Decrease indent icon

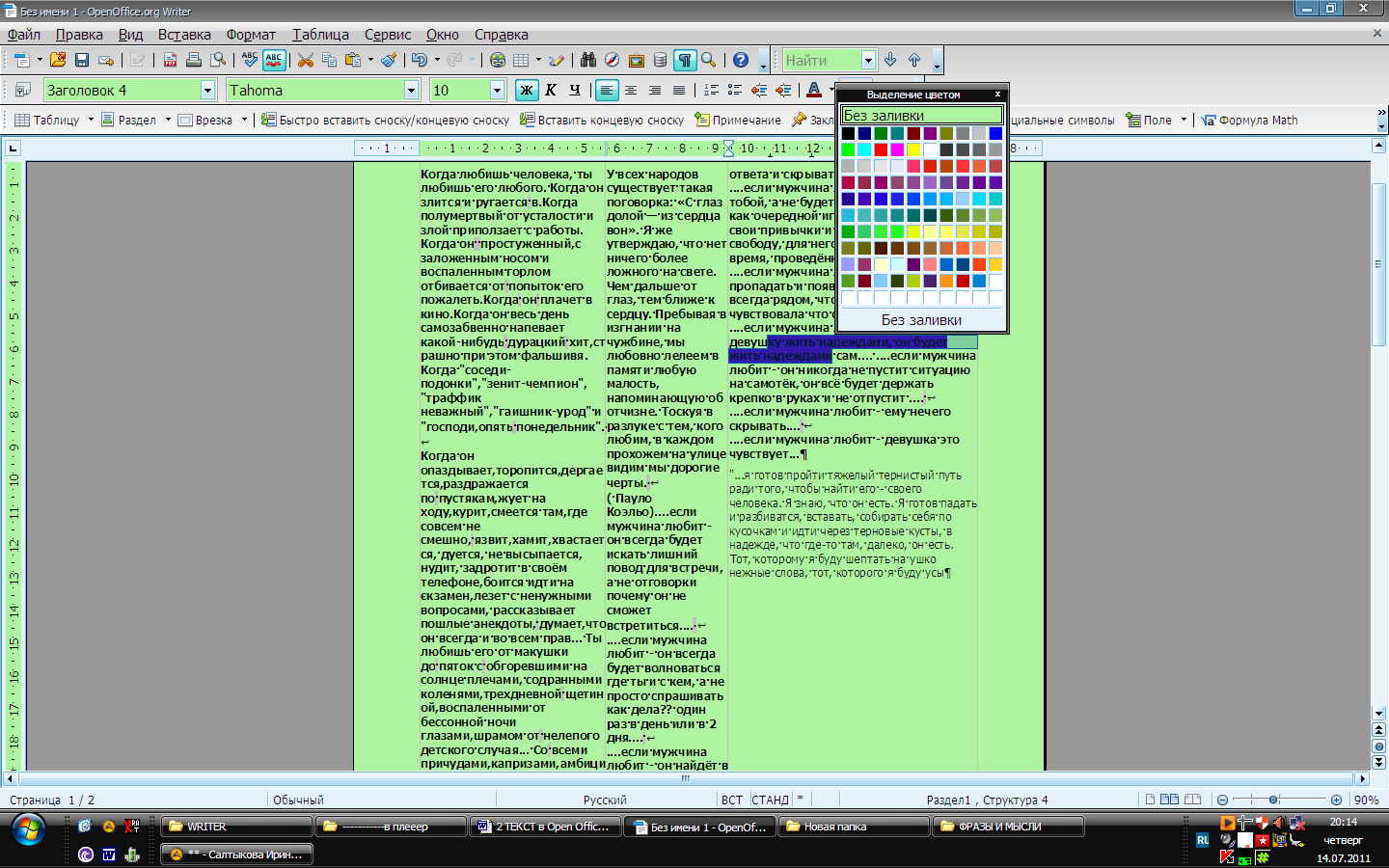(759, 90)
